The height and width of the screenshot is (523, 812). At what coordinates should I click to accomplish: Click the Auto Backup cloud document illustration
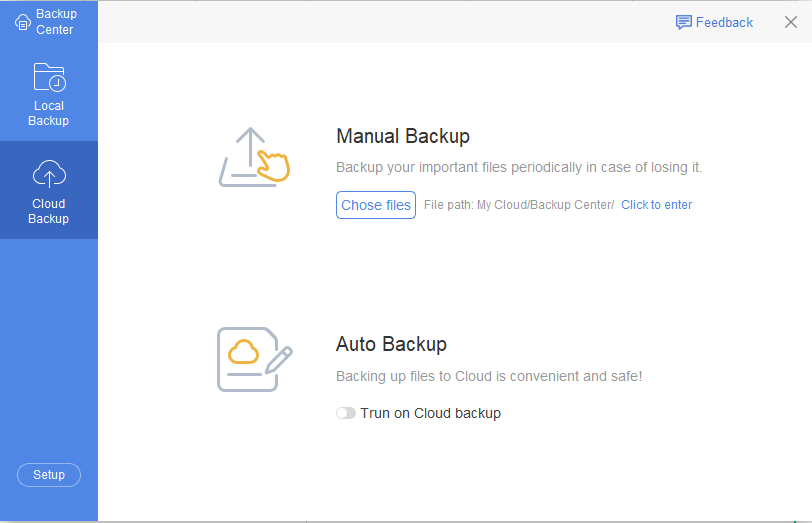pos(254,358)
